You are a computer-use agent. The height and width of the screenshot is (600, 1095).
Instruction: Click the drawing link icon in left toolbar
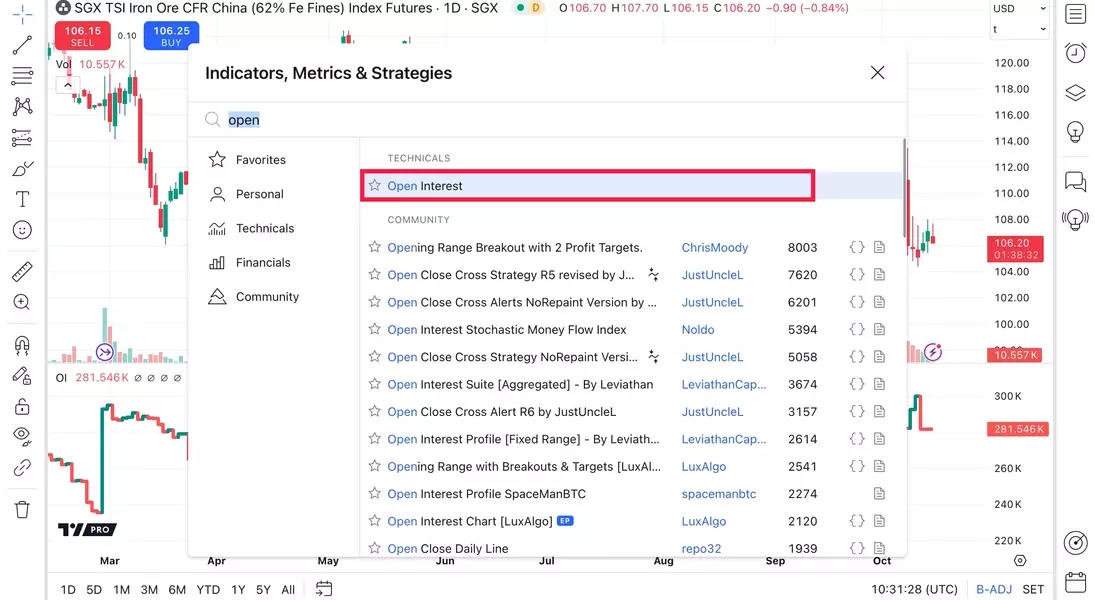pos(22,467)
